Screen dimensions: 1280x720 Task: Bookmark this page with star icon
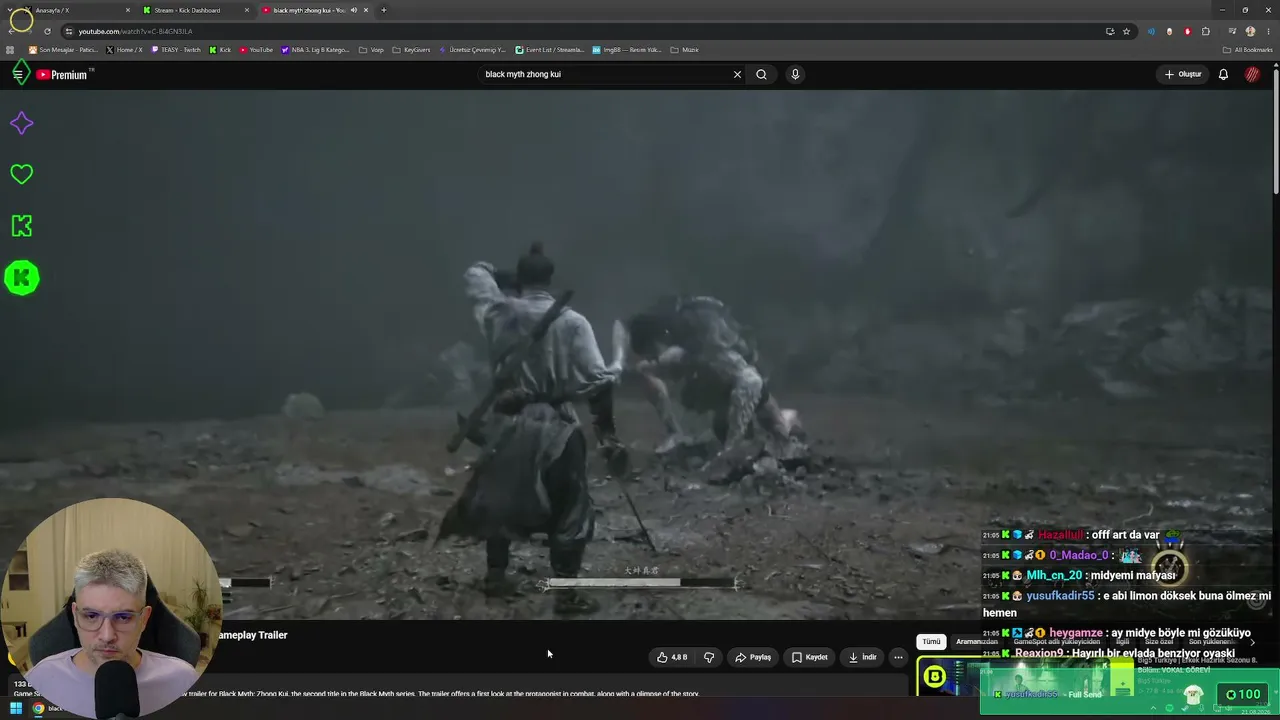point(1126,31)
